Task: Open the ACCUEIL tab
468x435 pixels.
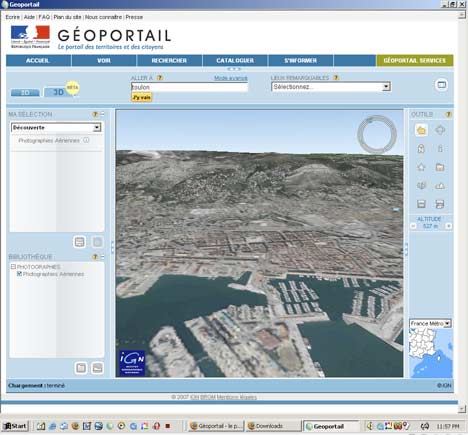Action: 38,60
